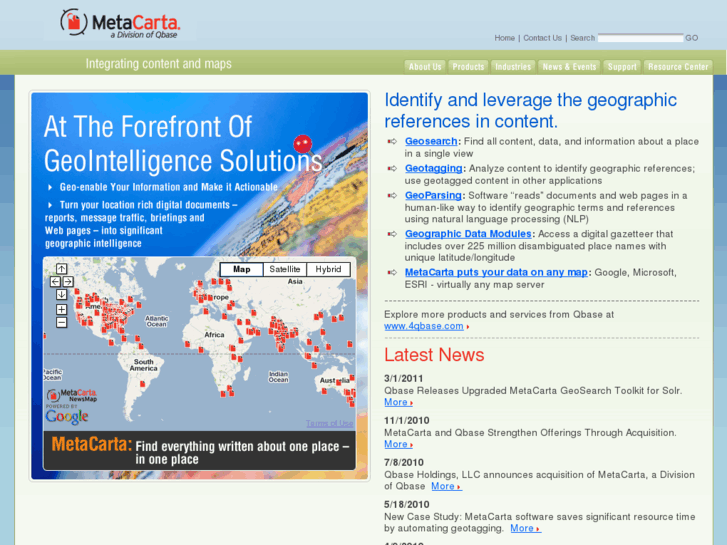Click More after the 5/18/2010 case study
Image resolution: width=727 pixels, height=545 pixels.
pyautogui.click(x=525, y=528)
